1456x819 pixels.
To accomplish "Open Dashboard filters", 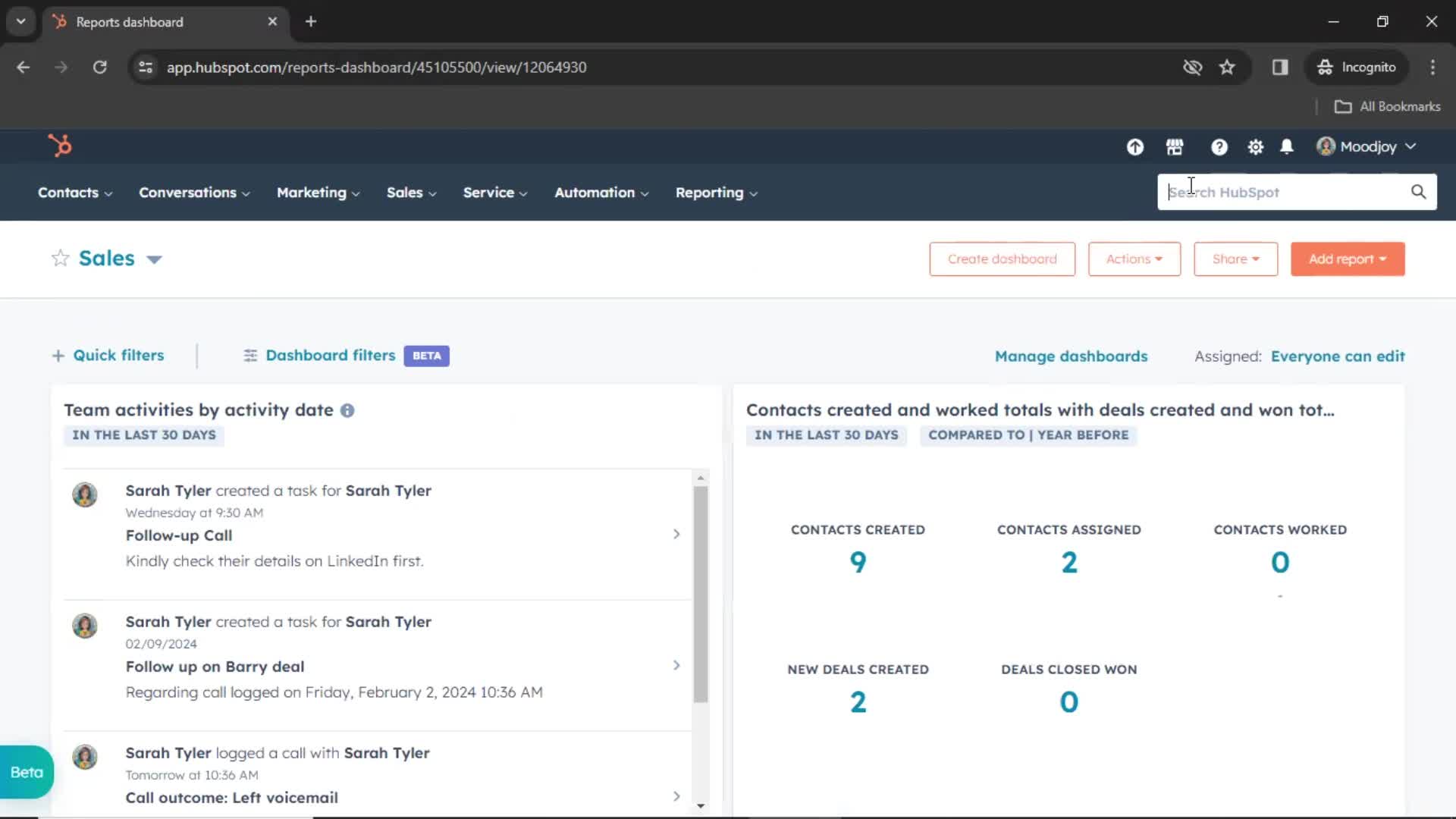I will pyautogui.click(x=331, y=356).
